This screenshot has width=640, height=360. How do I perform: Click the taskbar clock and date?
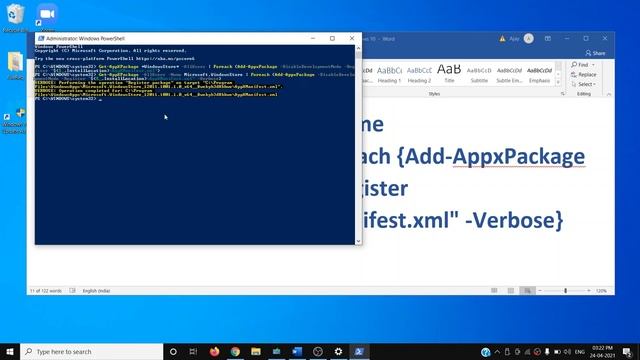click(602, 351)
